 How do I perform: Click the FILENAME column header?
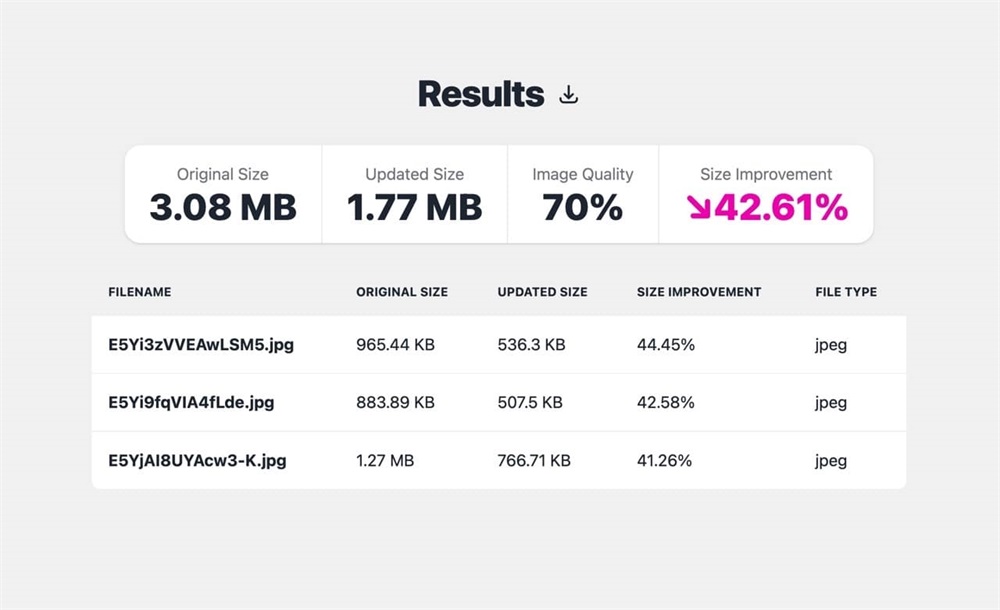click(x=140, y=292)
